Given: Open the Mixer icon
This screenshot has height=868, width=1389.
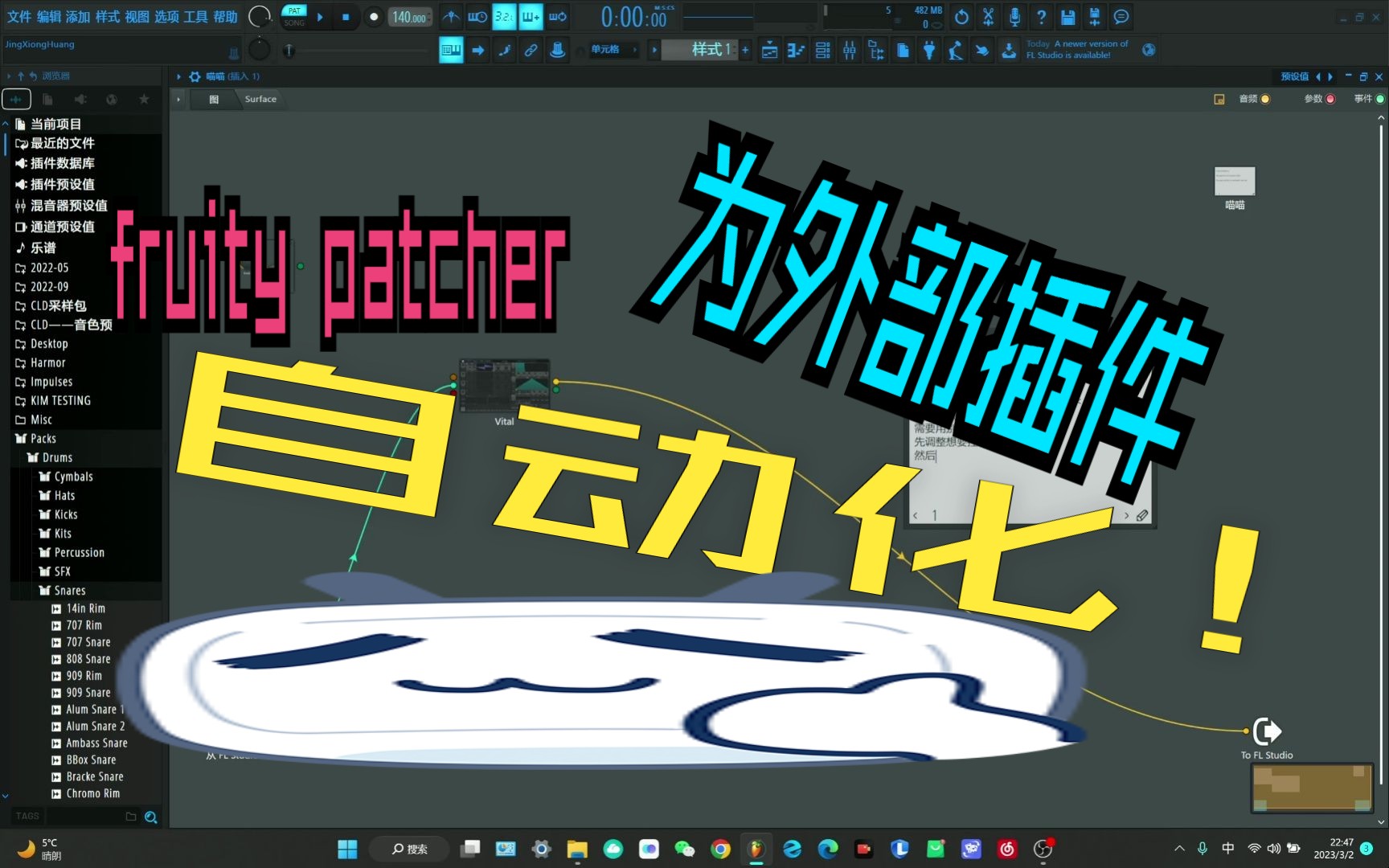Looking at the screenshot, I should (x=849, y=50).
